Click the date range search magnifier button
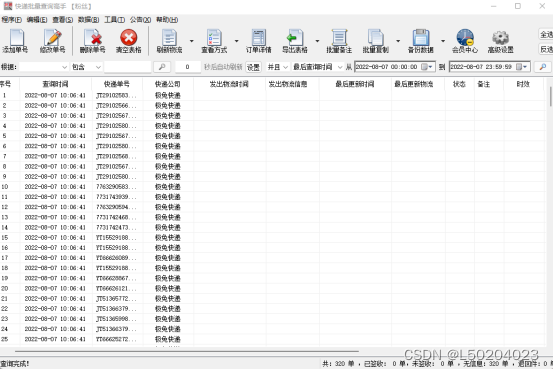The height and width of the screenshot is (370, 554). click(x=543, y=67)
